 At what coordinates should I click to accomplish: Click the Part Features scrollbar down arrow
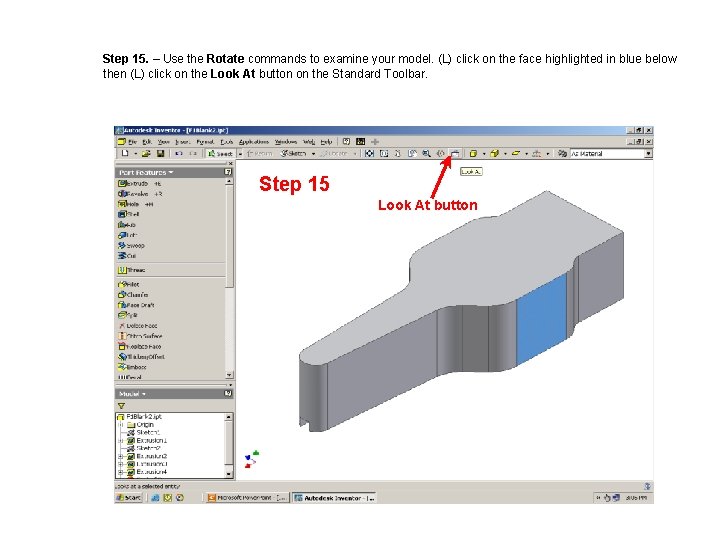[x=229, y=375]
